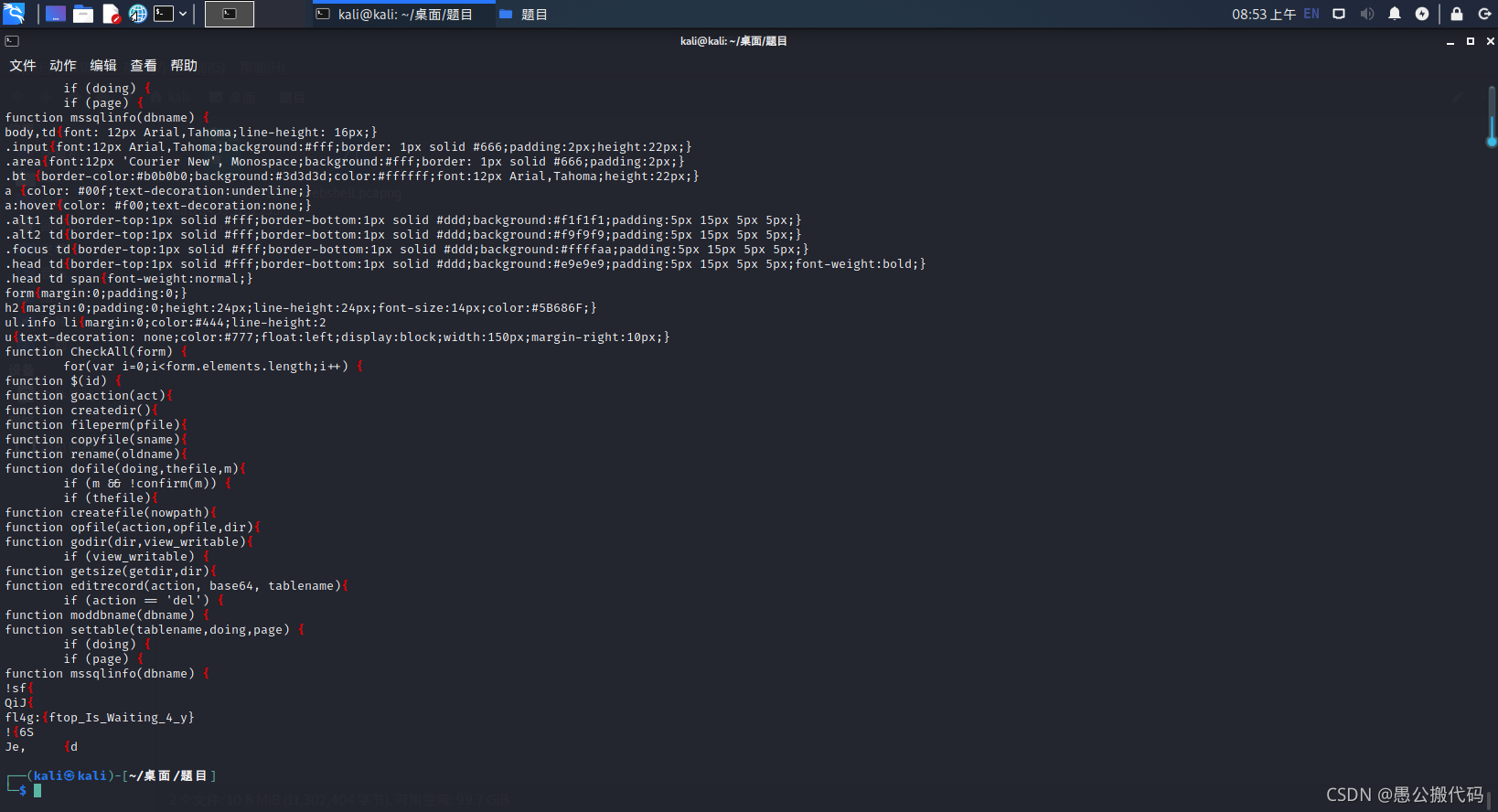
Task: Close the terminal window
Action: coord(1491,41)
